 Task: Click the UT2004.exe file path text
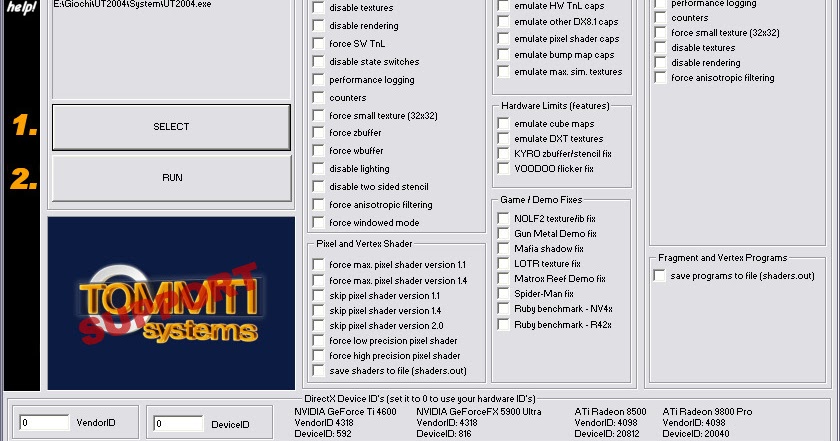pos(132,4)
